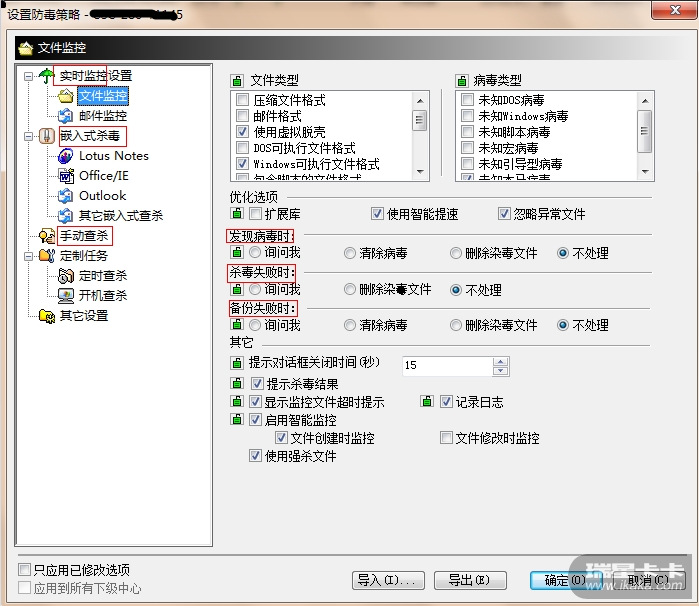The height and width of the screenshot is (606, 699).
Task: Click the Office/IE document icon
Action: point(66,176)
